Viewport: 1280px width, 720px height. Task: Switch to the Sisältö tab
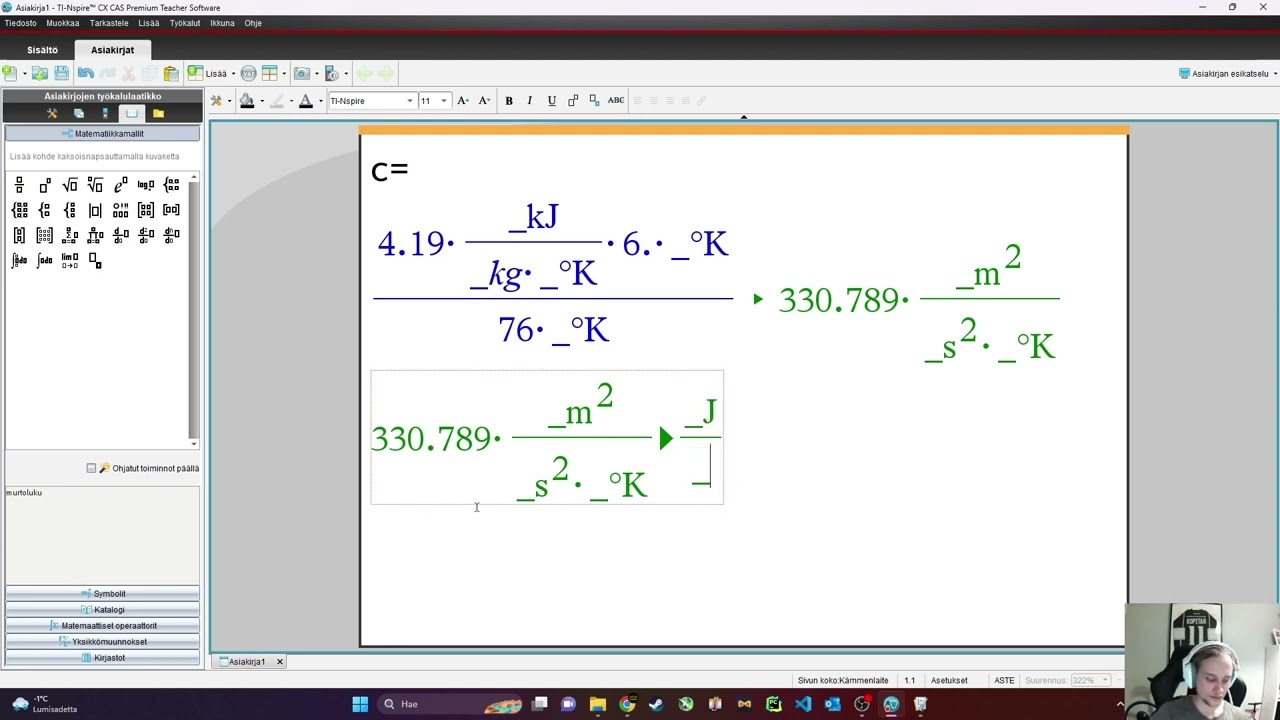(42, 50)
